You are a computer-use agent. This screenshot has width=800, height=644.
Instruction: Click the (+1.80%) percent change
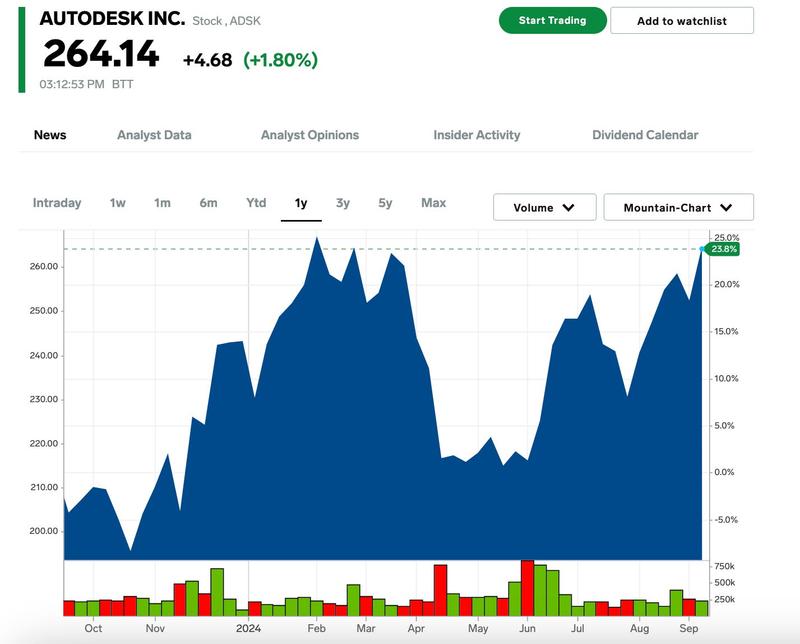pyautogui.click(x=281, y=60)
